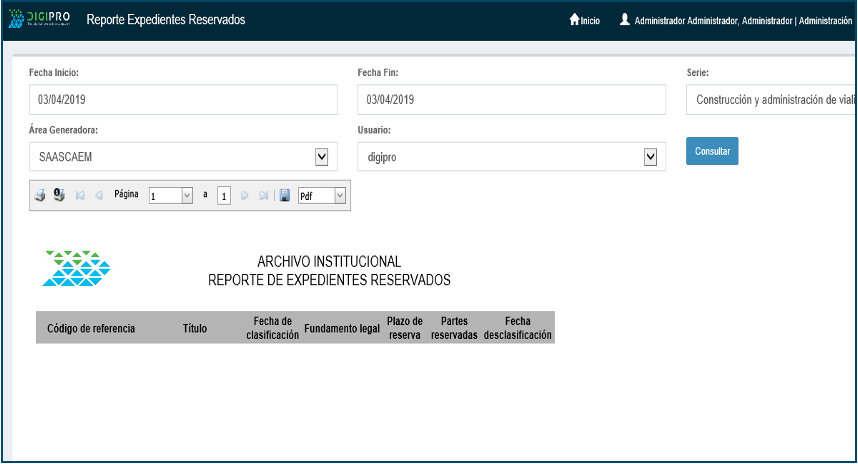Image resolution: width=858 pixels, height=464 pixels.
Task: Click the total pages box after 'a'
Action: coord(224,196)
